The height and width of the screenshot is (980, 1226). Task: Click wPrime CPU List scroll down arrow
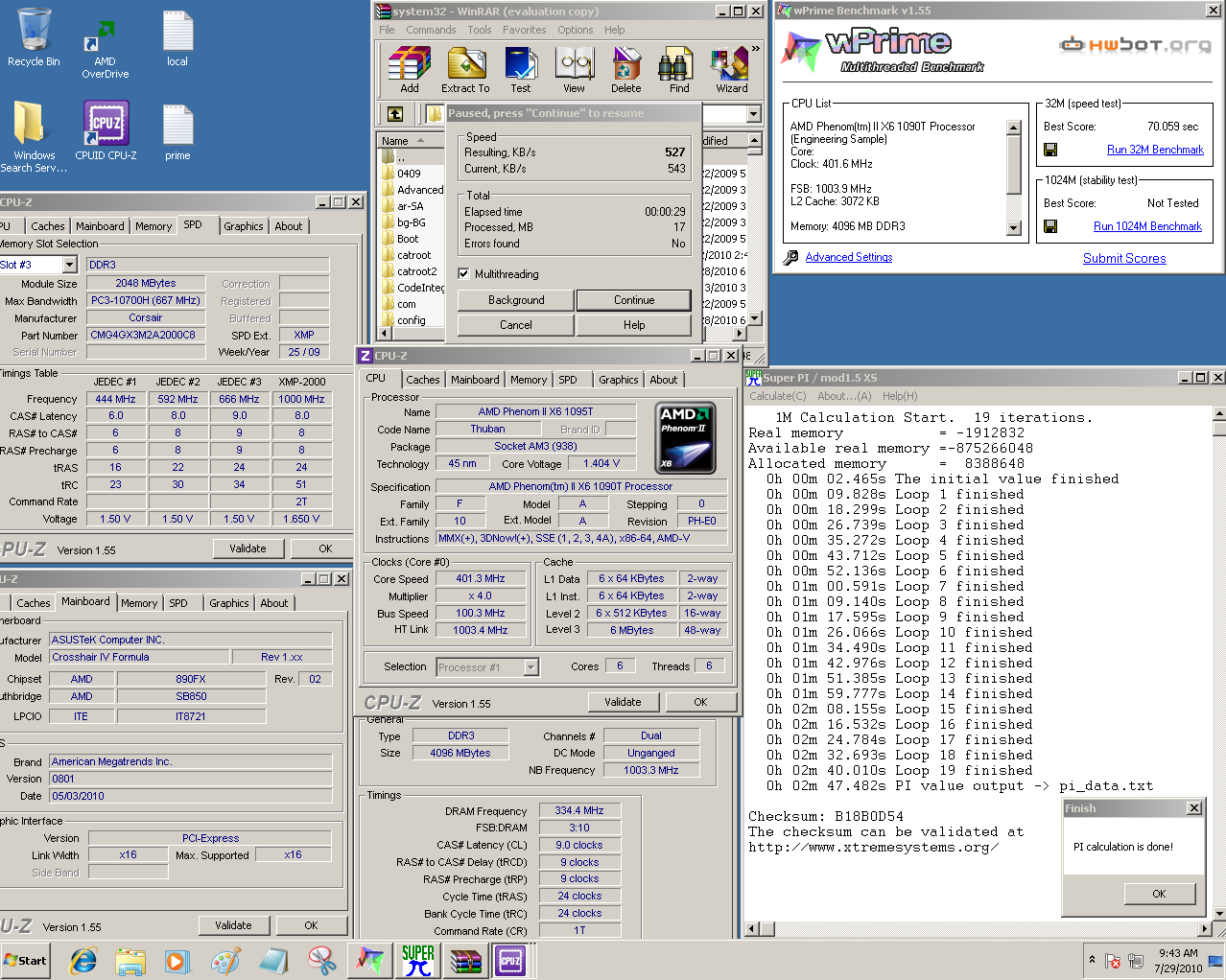click(x=1014, y=228)
